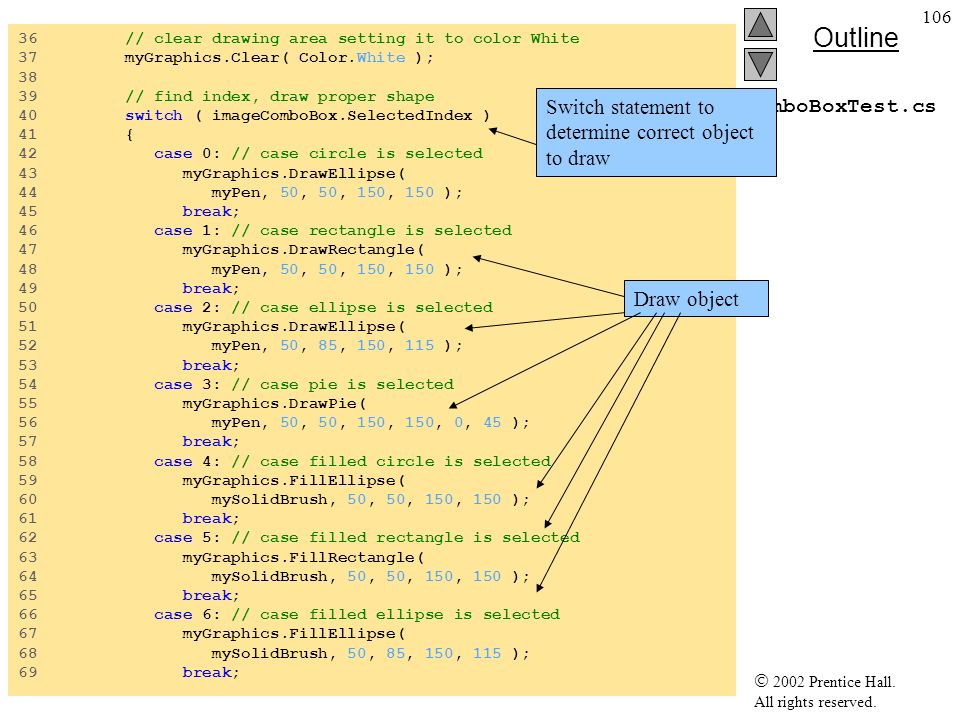Click the myGraphics.Clear code on line 37
Viewport: 960px width, 720px height.
point(279,58)
